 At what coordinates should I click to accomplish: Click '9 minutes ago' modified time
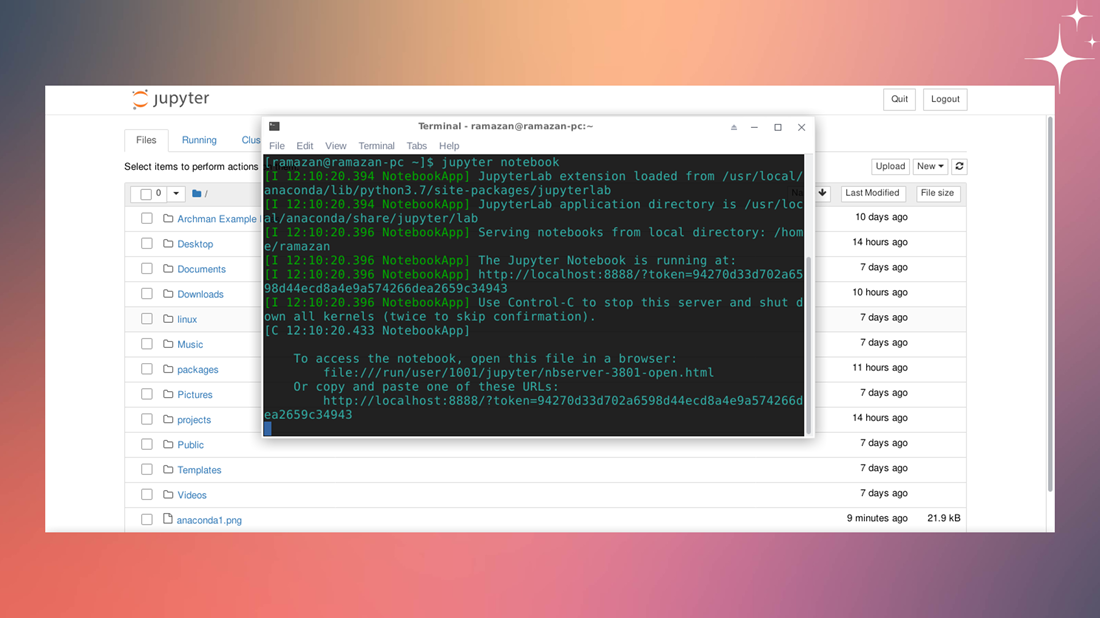(x=877, y=518)
